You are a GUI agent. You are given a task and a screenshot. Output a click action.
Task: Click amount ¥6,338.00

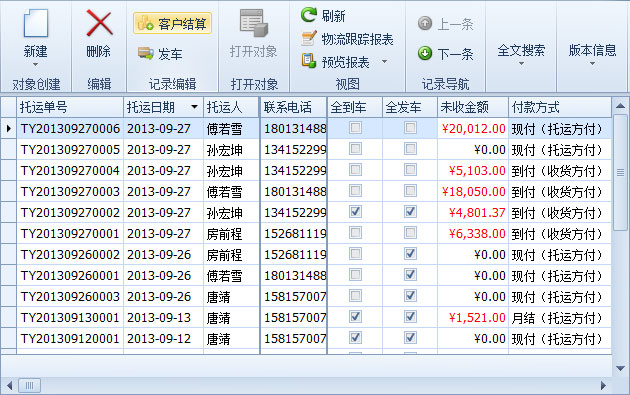click(477, 234)
